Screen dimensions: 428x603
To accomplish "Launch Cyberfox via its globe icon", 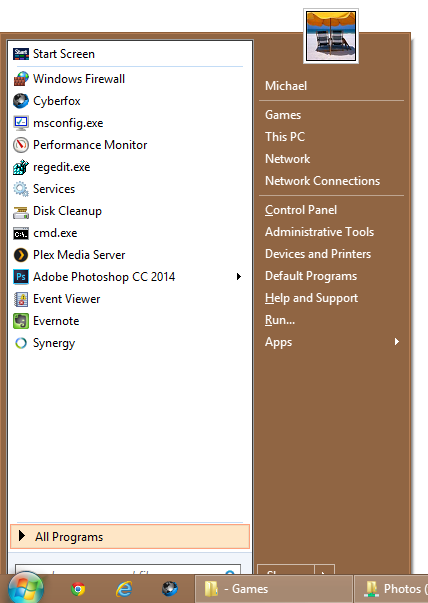I will coord(21,101).
